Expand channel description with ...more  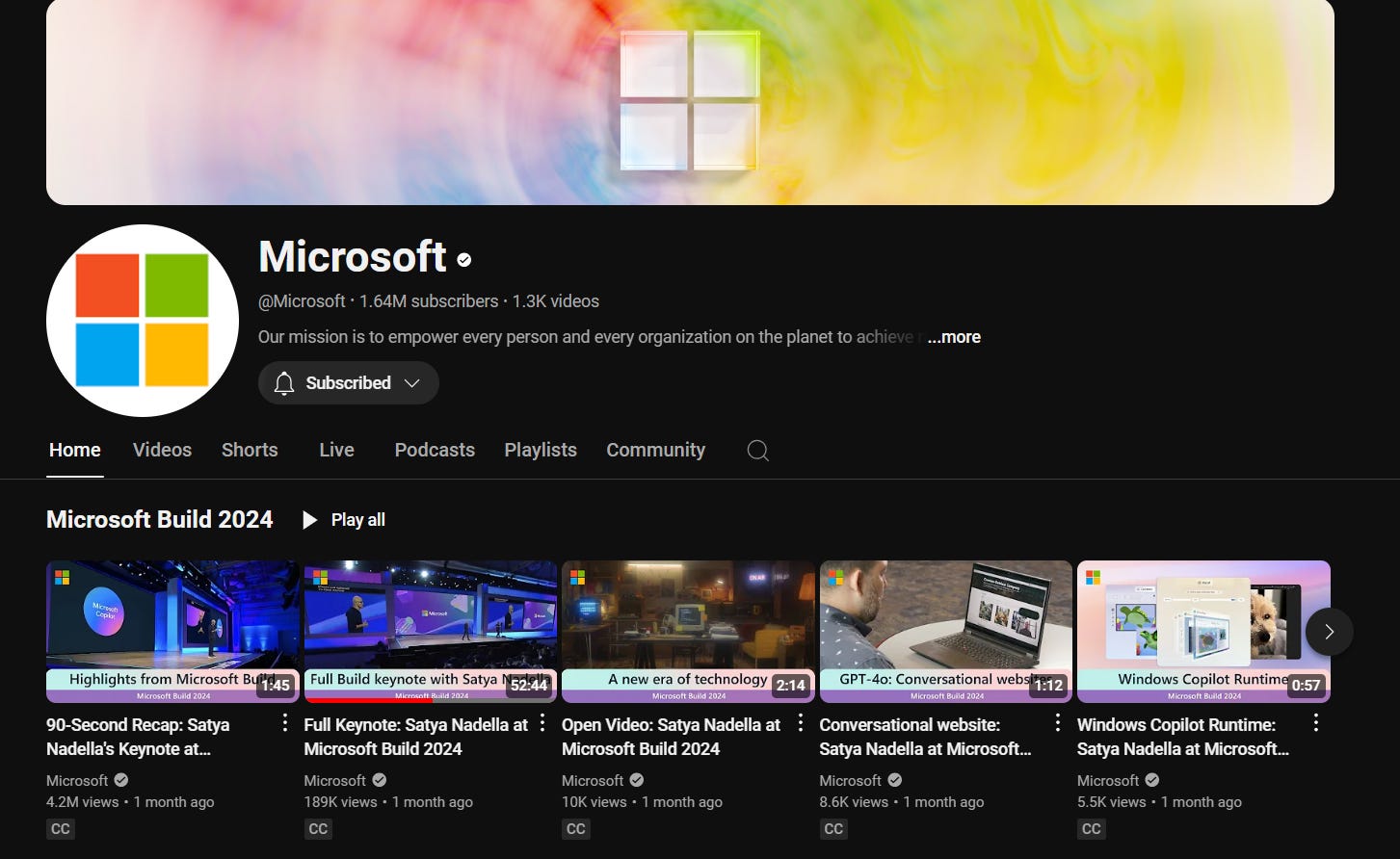[954, 337]
